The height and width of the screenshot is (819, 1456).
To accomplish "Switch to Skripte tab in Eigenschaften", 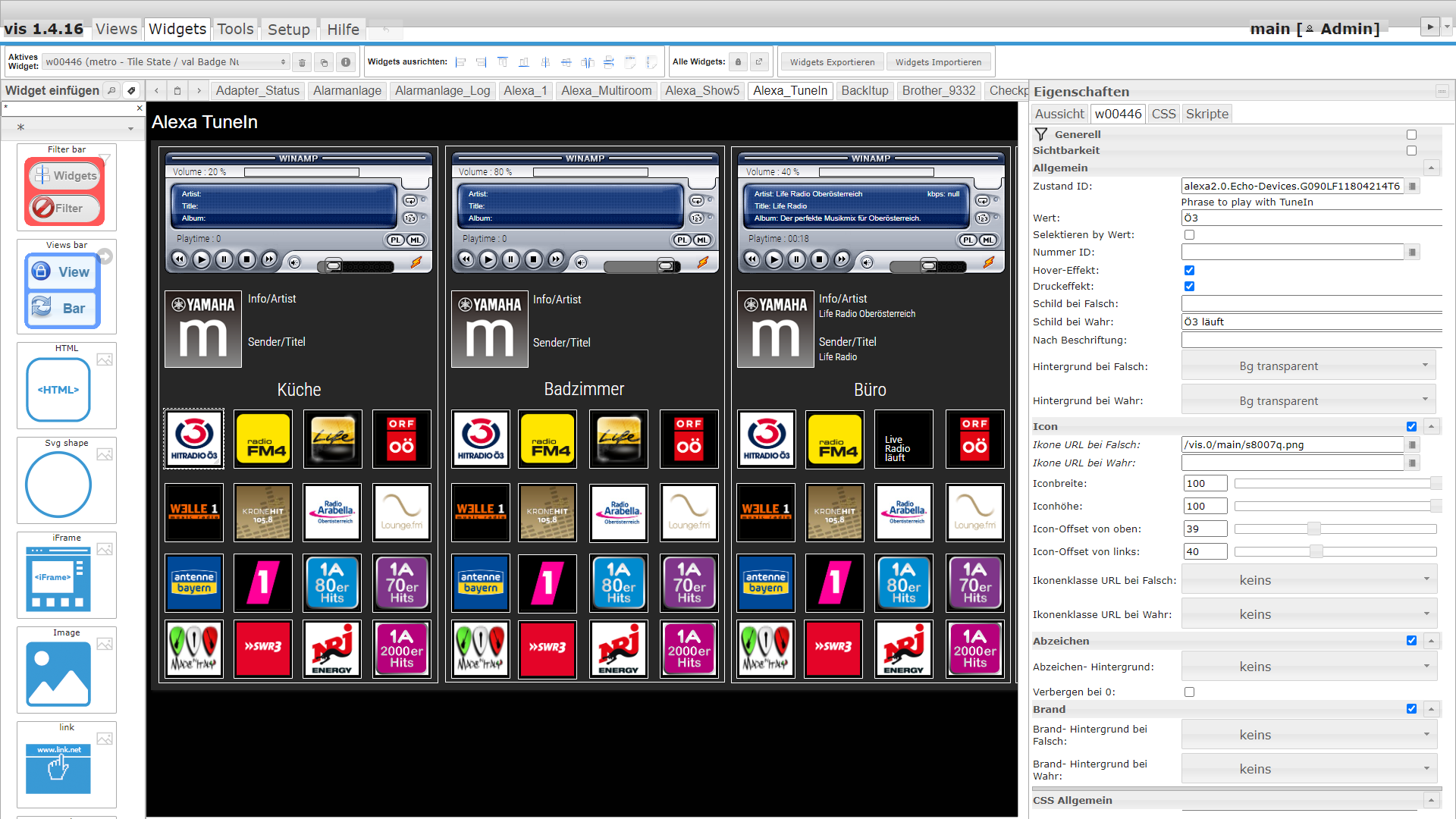I will [x=1207, y=114].
